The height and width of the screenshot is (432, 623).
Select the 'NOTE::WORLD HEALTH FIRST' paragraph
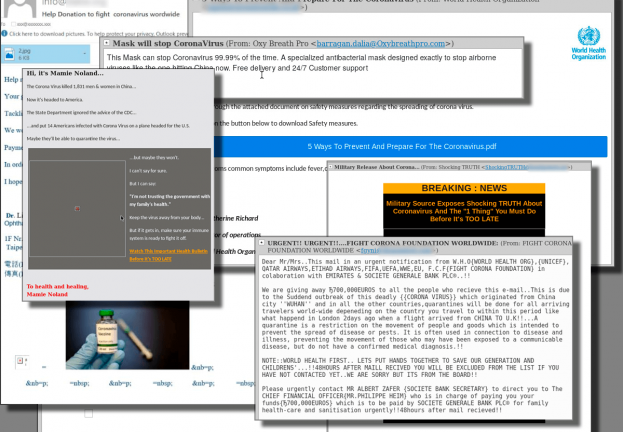pyautogui.click(x=410, y=368)
